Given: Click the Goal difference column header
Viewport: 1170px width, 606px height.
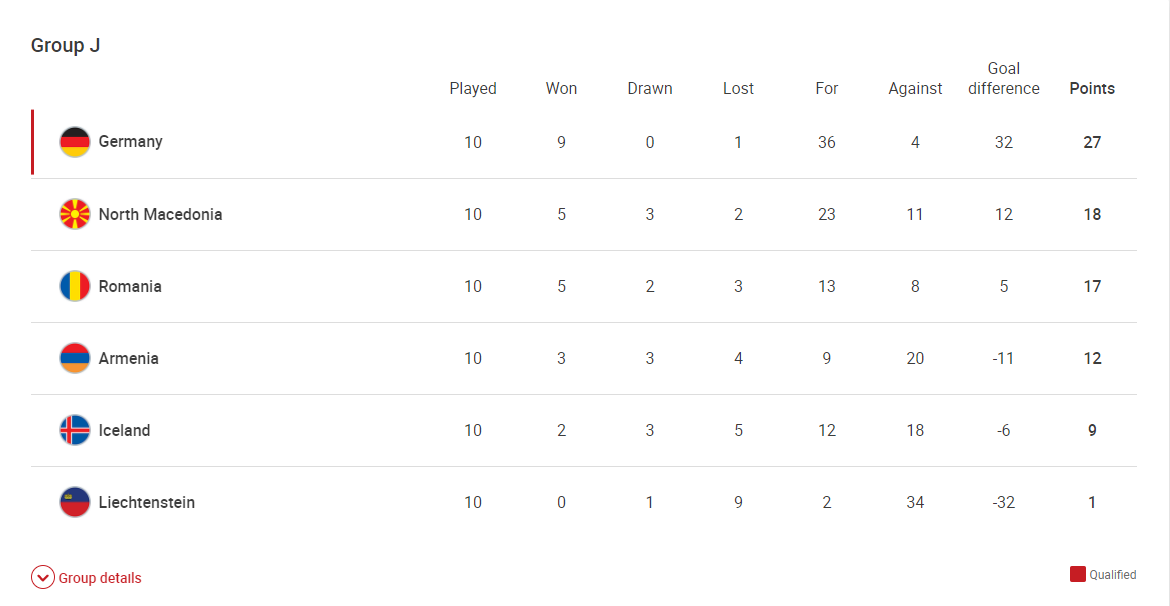Looking at the screenshot, I should [x=1004, y=79].
